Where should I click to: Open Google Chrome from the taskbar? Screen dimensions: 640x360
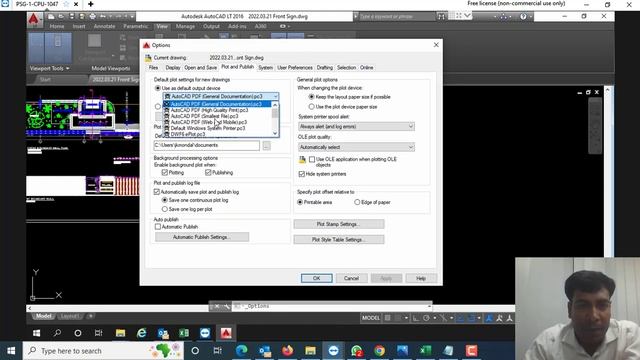(380, 351)
